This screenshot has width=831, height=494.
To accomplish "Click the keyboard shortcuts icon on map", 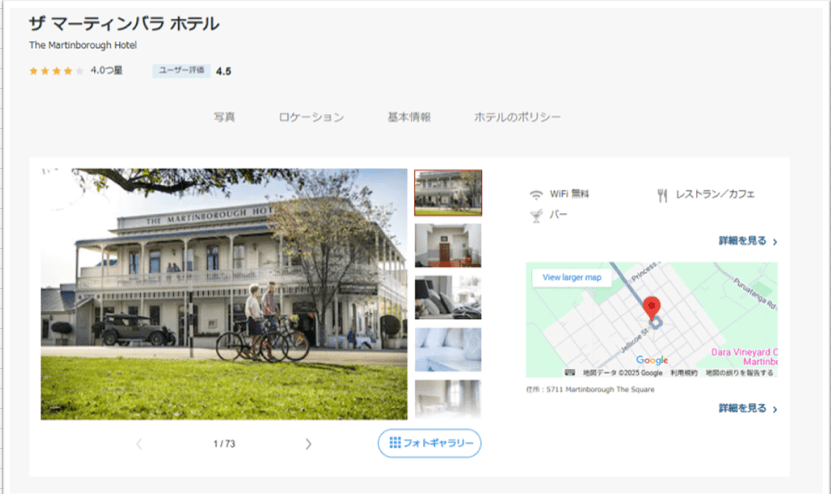I will [x=569, y=372].
